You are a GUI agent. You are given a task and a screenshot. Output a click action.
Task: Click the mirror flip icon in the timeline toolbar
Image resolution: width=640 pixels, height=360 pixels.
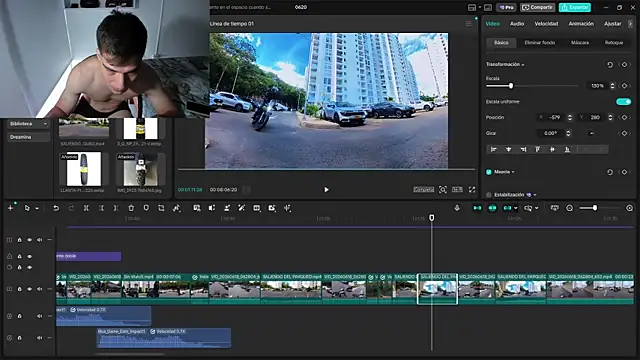[x=212, y=208]
